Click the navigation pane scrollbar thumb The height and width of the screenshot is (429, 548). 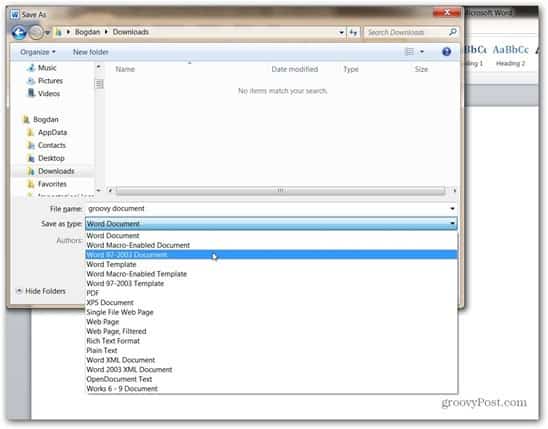(x=99, y=84)
